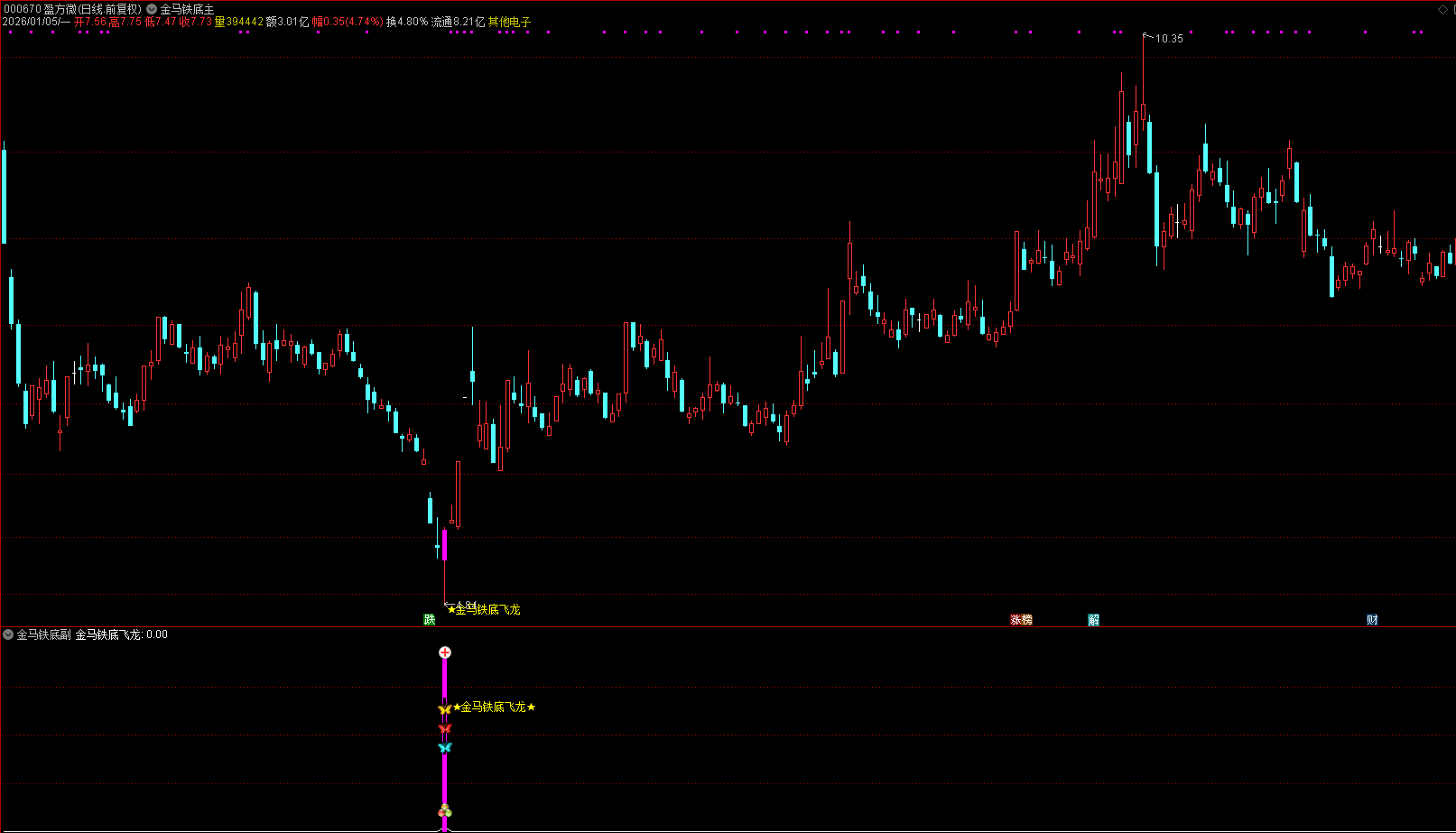This screenshot has width=1456, height=833.
Task: Click the cyan butterfly signal icon
Action: click(x=444, y=747)
